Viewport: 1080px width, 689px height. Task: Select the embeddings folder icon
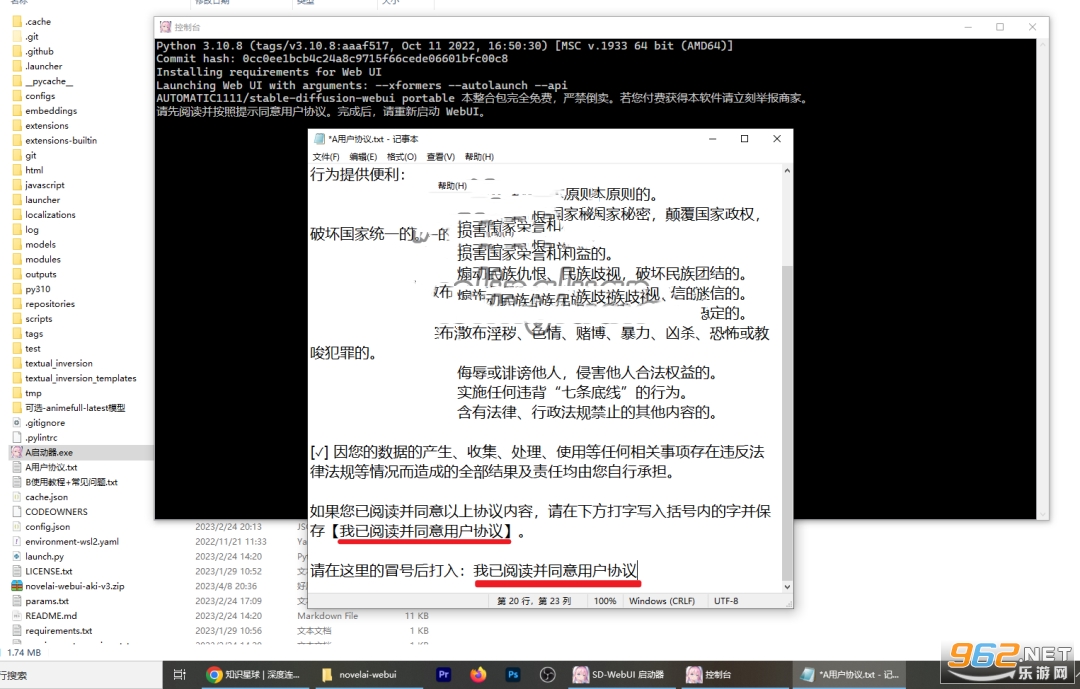click(17, 110)
